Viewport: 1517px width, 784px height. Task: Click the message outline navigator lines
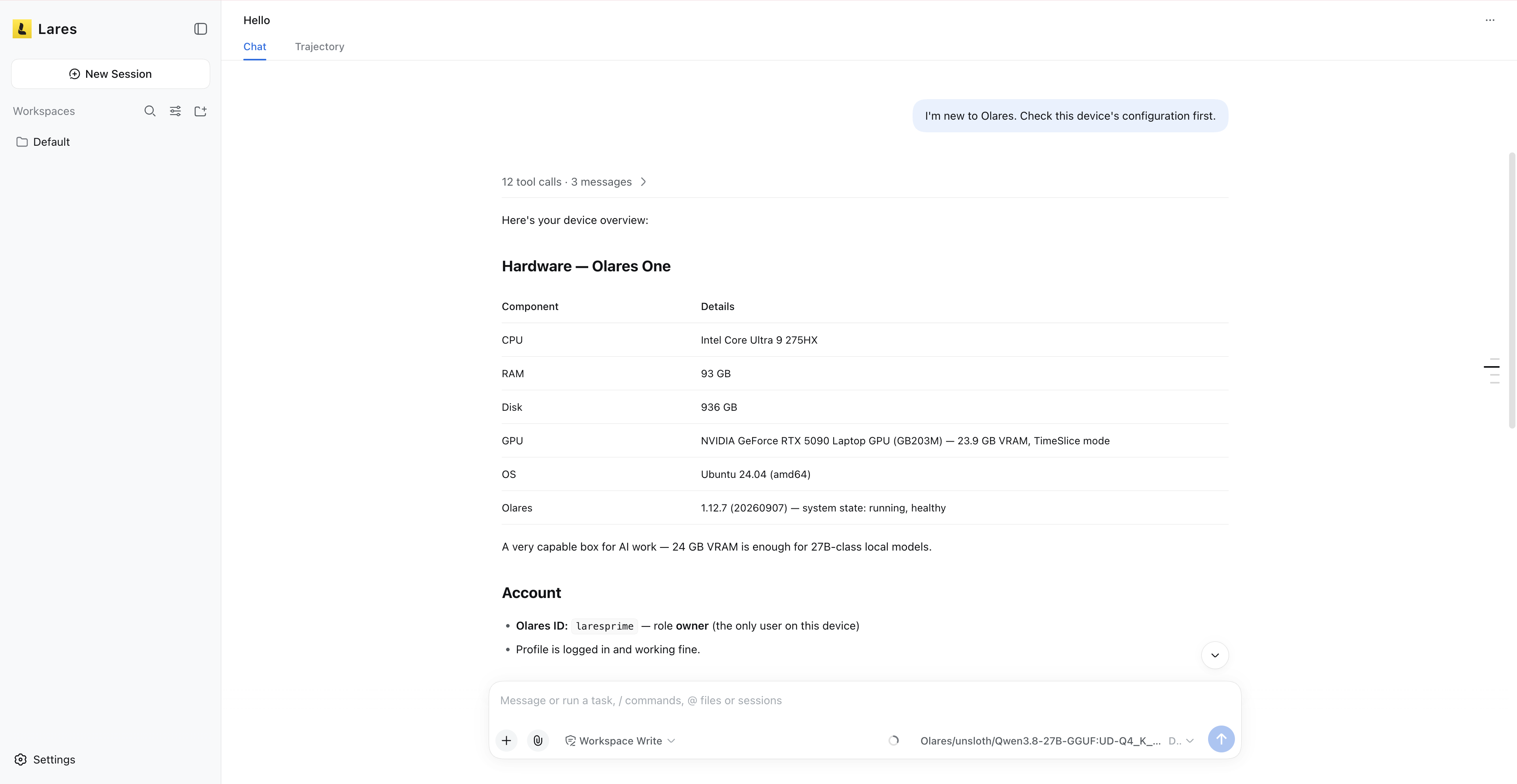(x=1492, y=371)
